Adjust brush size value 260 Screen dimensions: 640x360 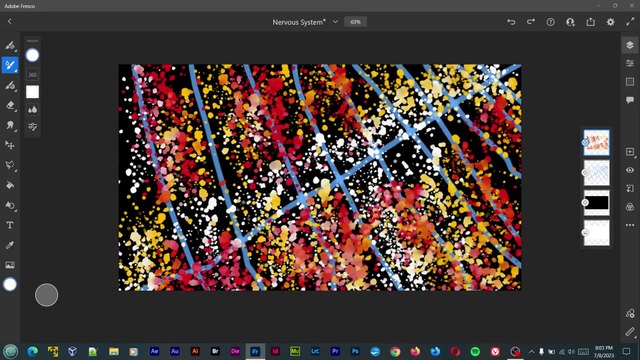[x=32, y=75]
